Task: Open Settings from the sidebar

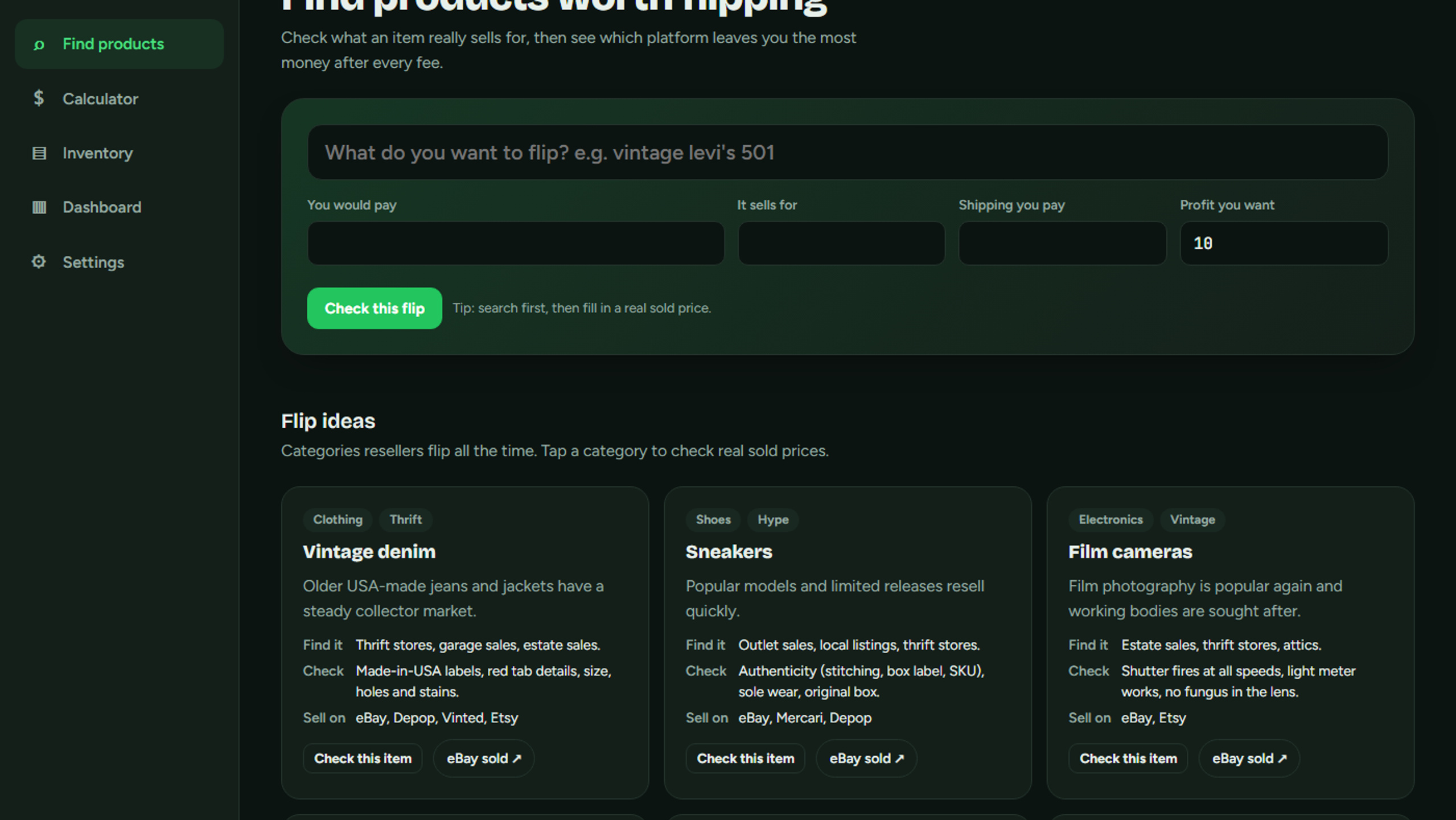Action: pos(119,262)
